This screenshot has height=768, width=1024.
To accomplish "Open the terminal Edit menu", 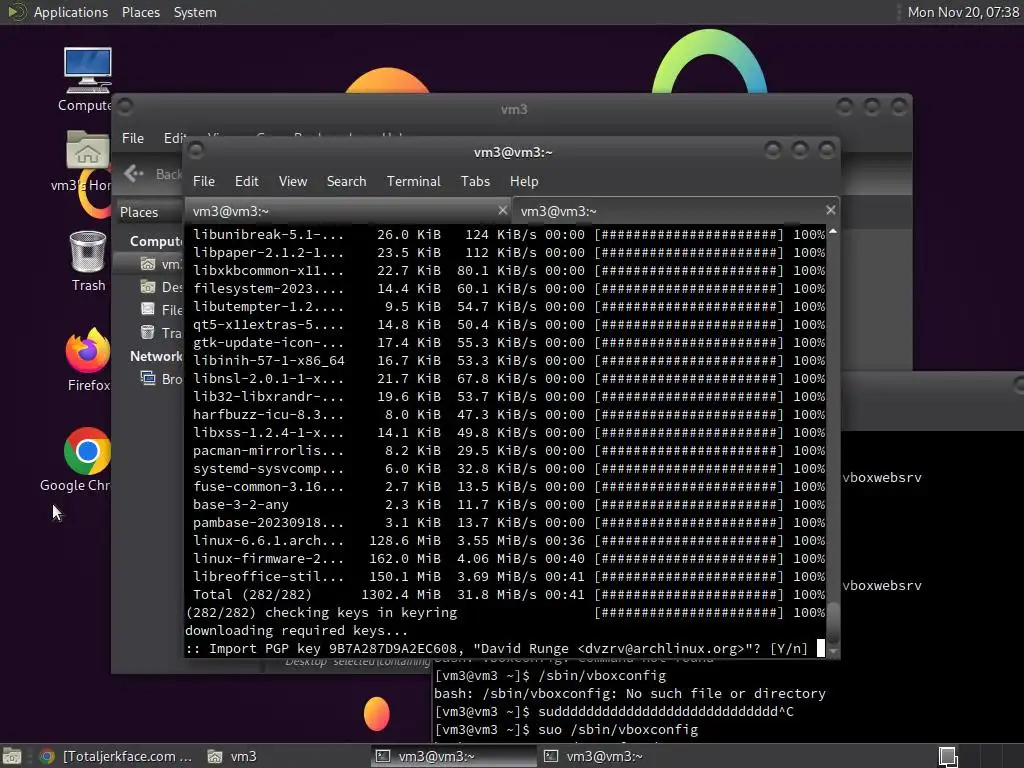I will 246,182.
